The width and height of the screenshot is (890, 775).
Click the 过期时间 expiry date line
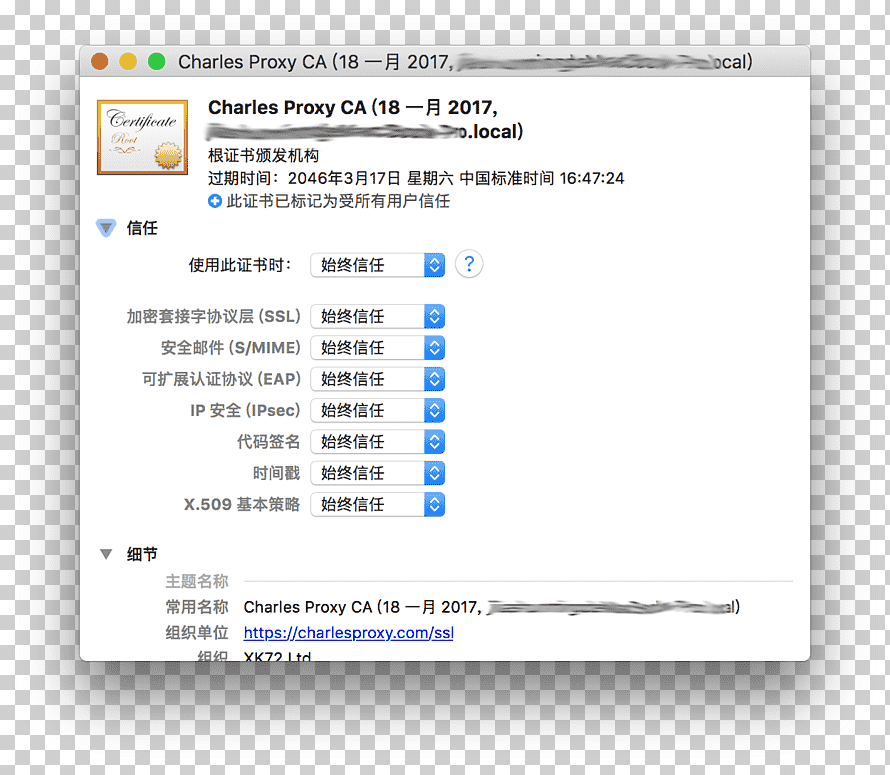click(x=416, y=178)
